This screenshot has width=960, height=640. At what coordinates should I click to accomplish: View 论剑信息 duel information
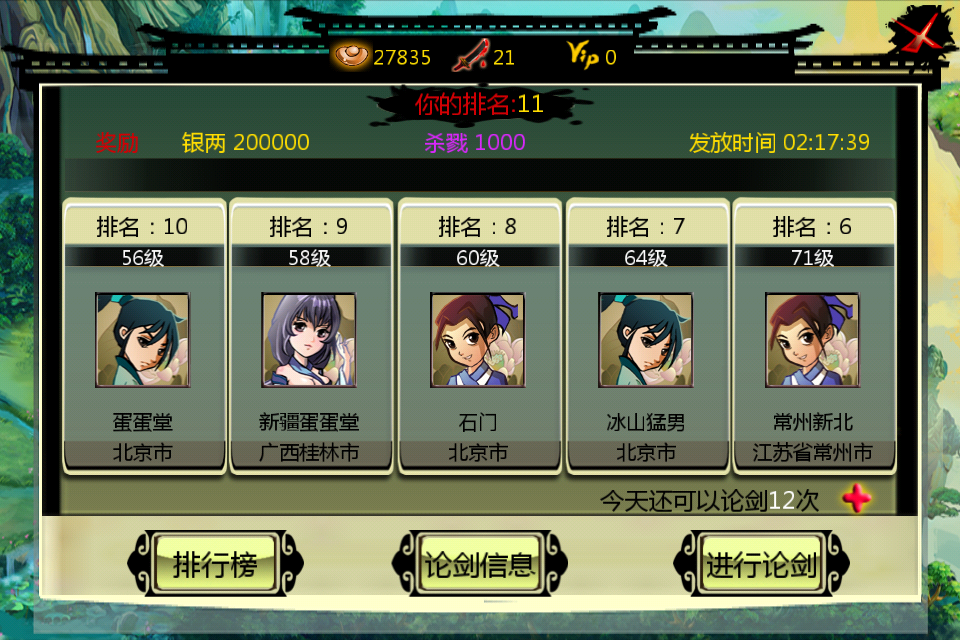(x=479, y=563)
